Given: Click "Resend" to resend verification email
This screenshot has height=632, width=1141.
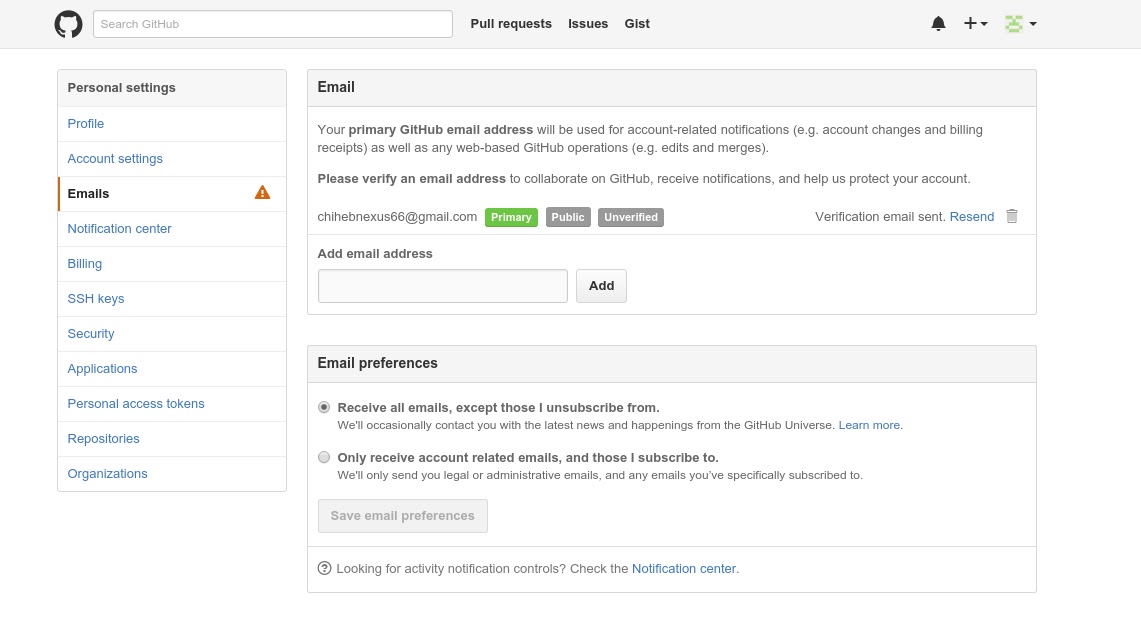Looking at the screenshot, I should (x=971, y=216).
